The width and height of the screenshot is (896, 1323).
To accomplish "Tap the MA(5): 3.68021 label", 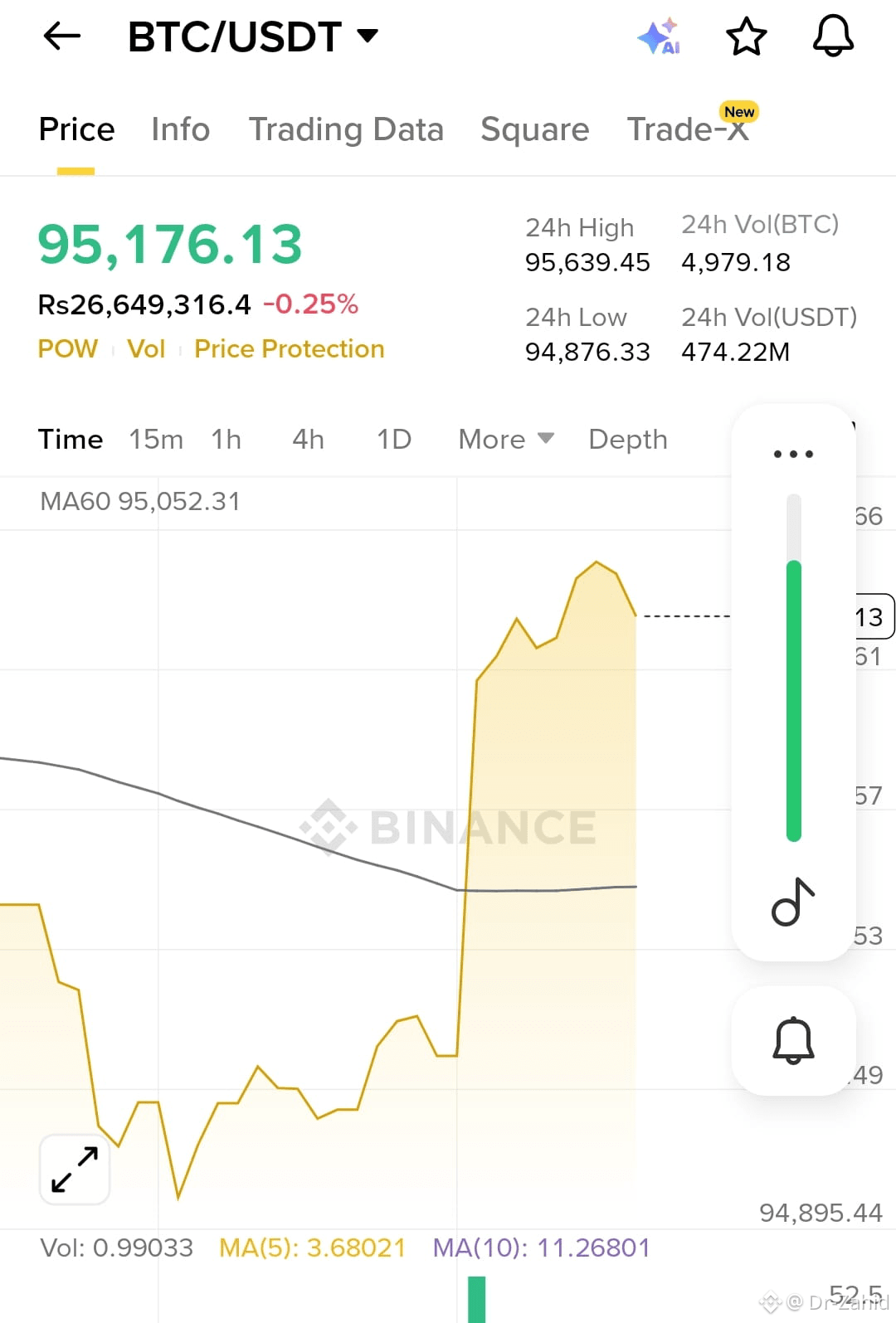I will click(x=313, y=1248).
